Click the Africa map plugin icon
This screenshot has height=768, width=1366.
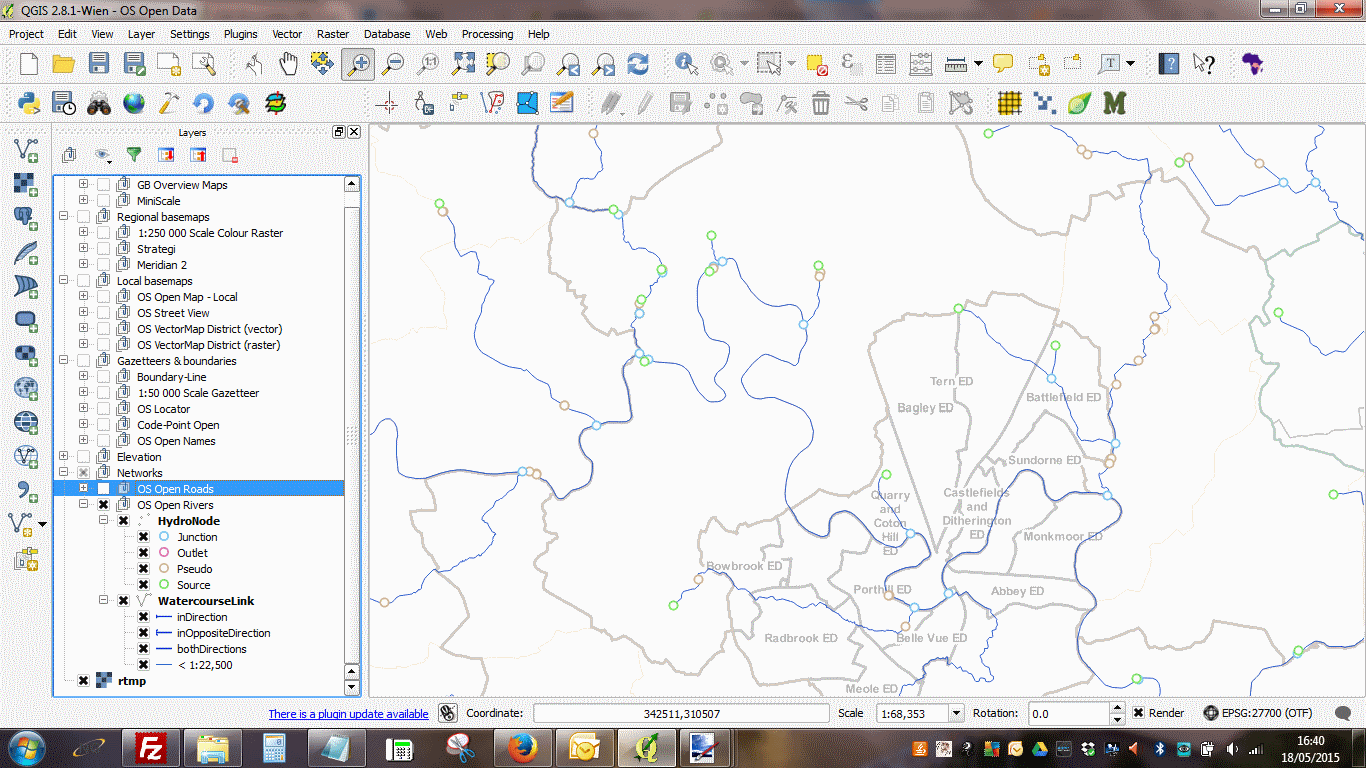pyautogui.click(x=1252, y=64)
